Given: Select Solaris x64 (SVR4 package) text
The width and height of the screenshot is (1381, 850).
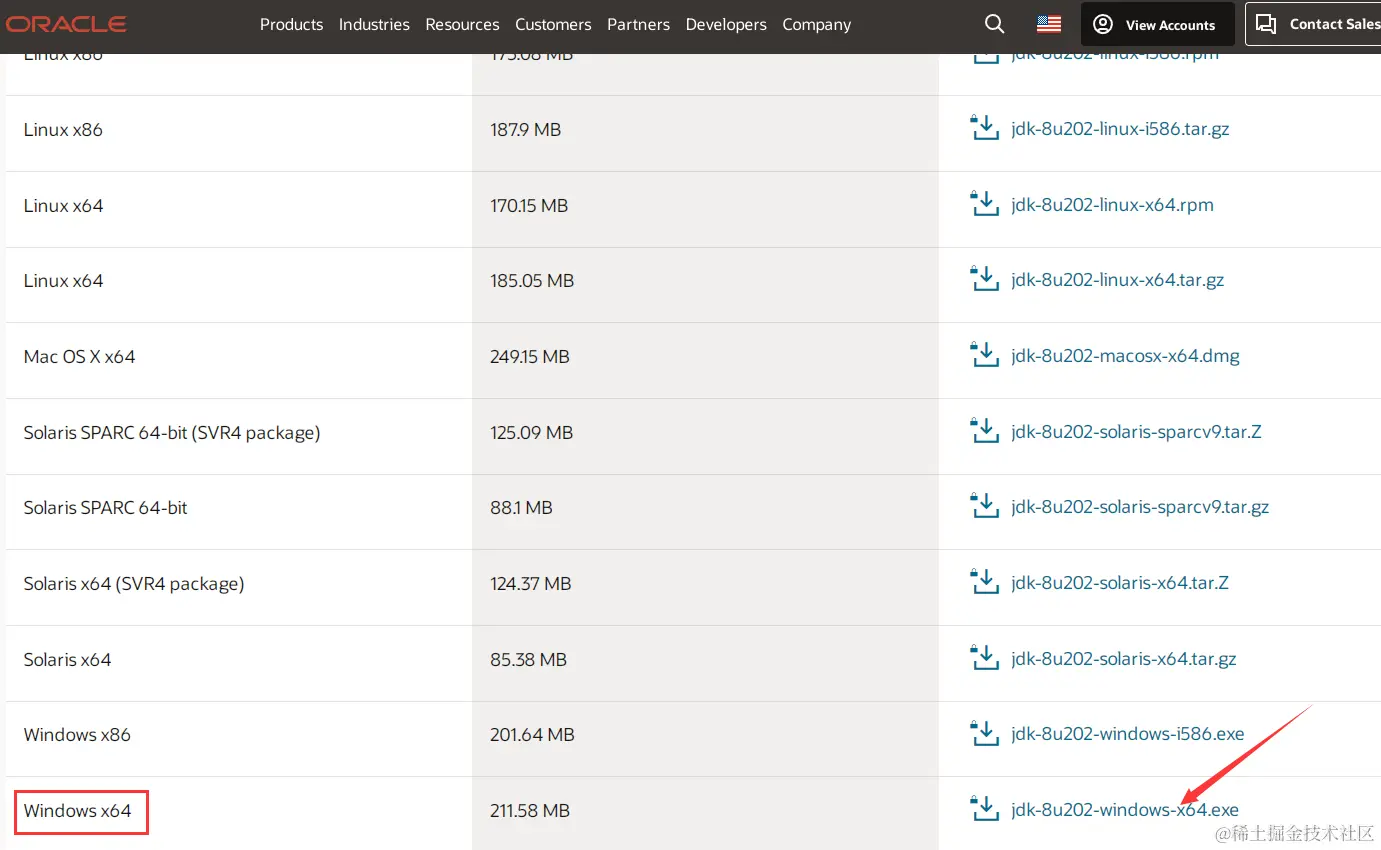Looking at the screenshot, I should (x=134, y=584).
